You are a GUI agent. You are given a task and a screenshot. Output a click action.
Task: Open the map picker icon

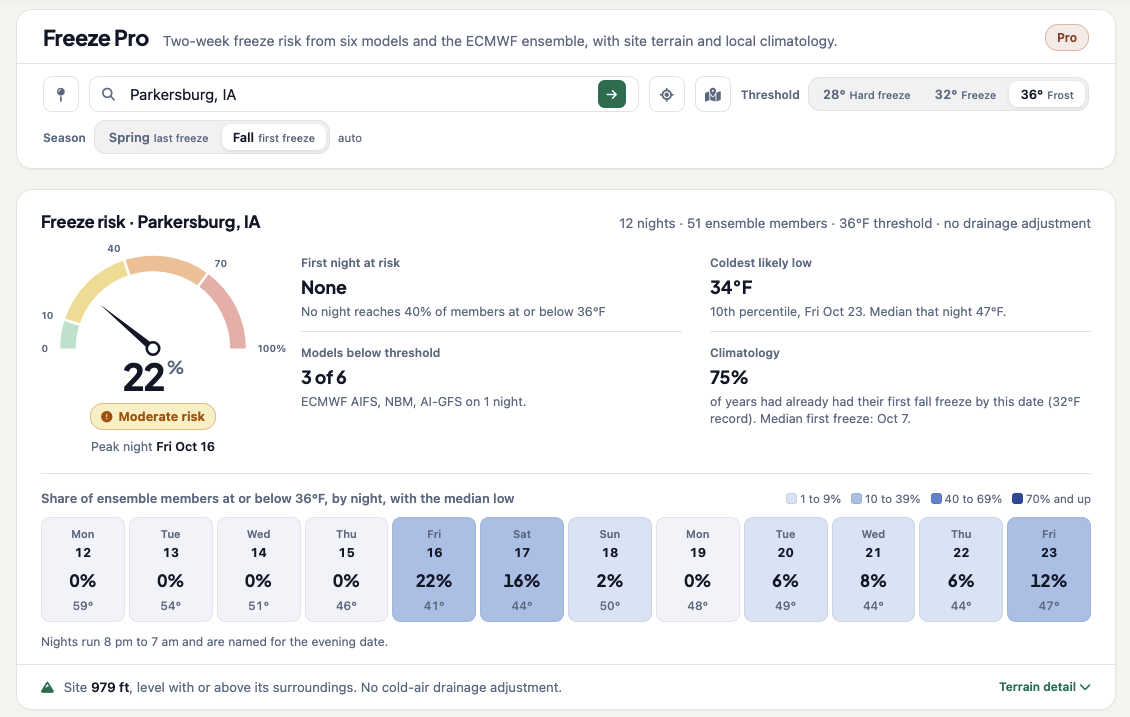(713, 94)
